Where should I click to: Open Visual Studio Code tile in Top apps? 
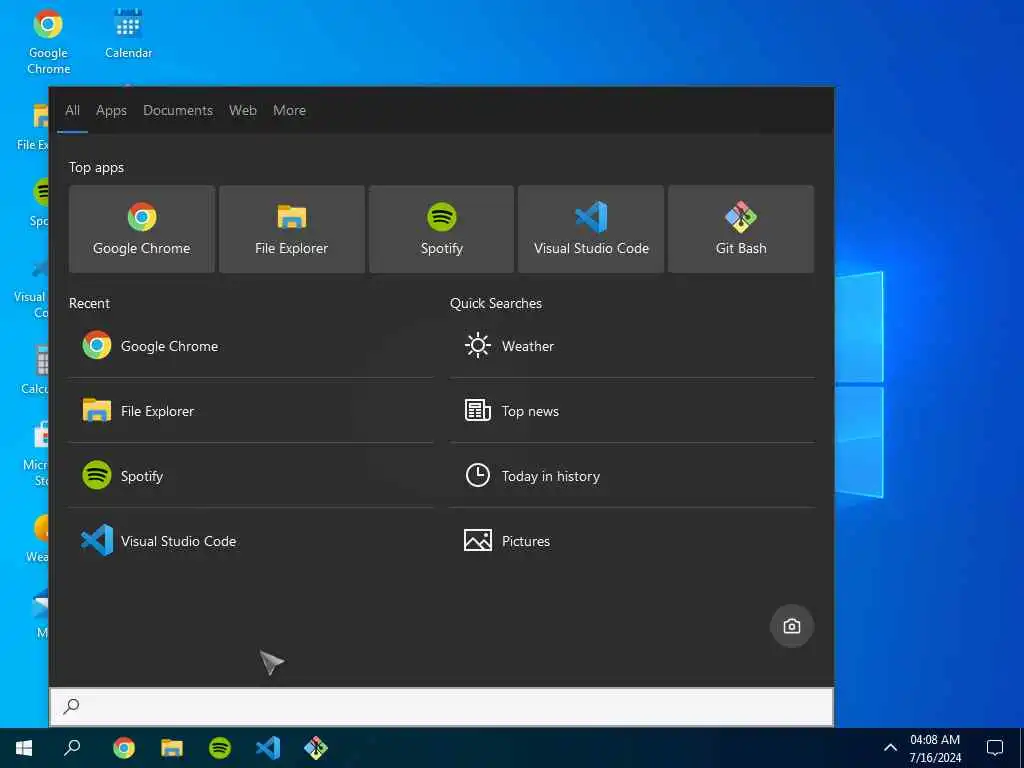(x=591, y=229)
